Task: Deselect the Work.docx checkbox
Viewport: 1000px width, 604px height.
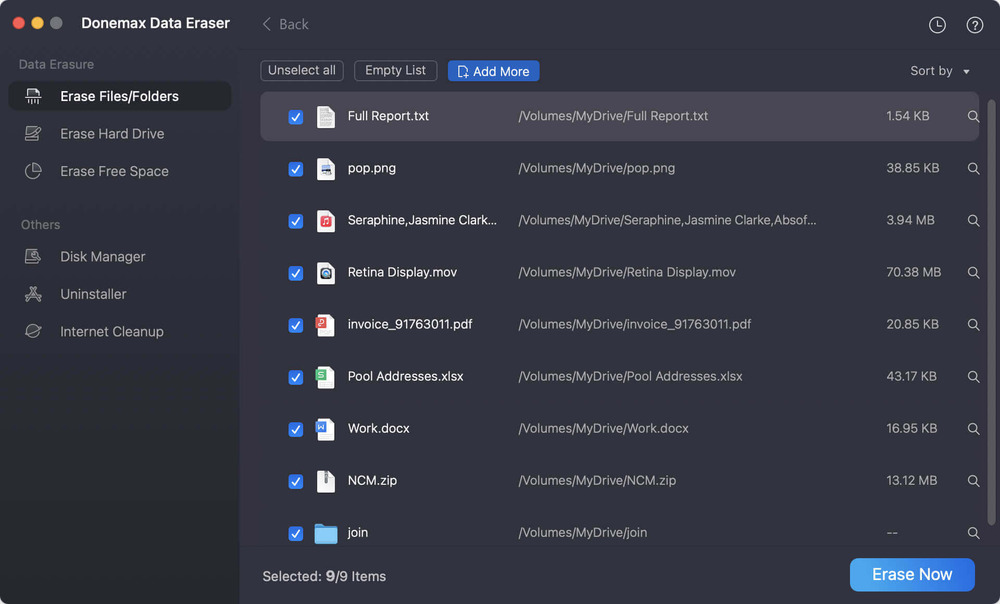Action: [x=295, y=429]
